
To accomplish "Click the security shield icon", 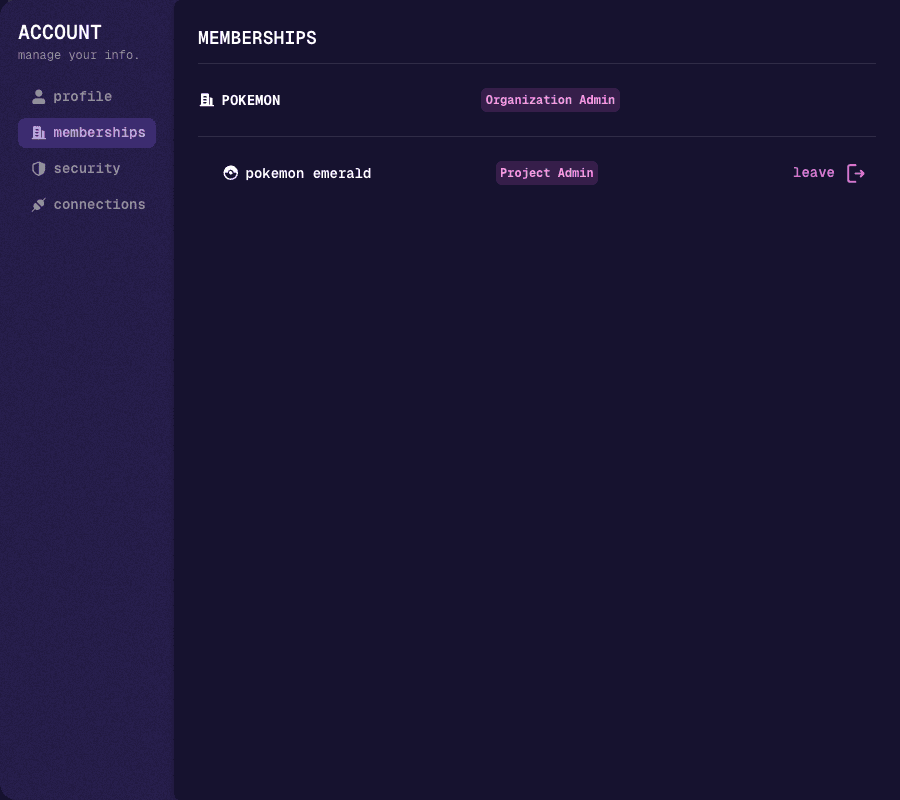I will 38,169.
